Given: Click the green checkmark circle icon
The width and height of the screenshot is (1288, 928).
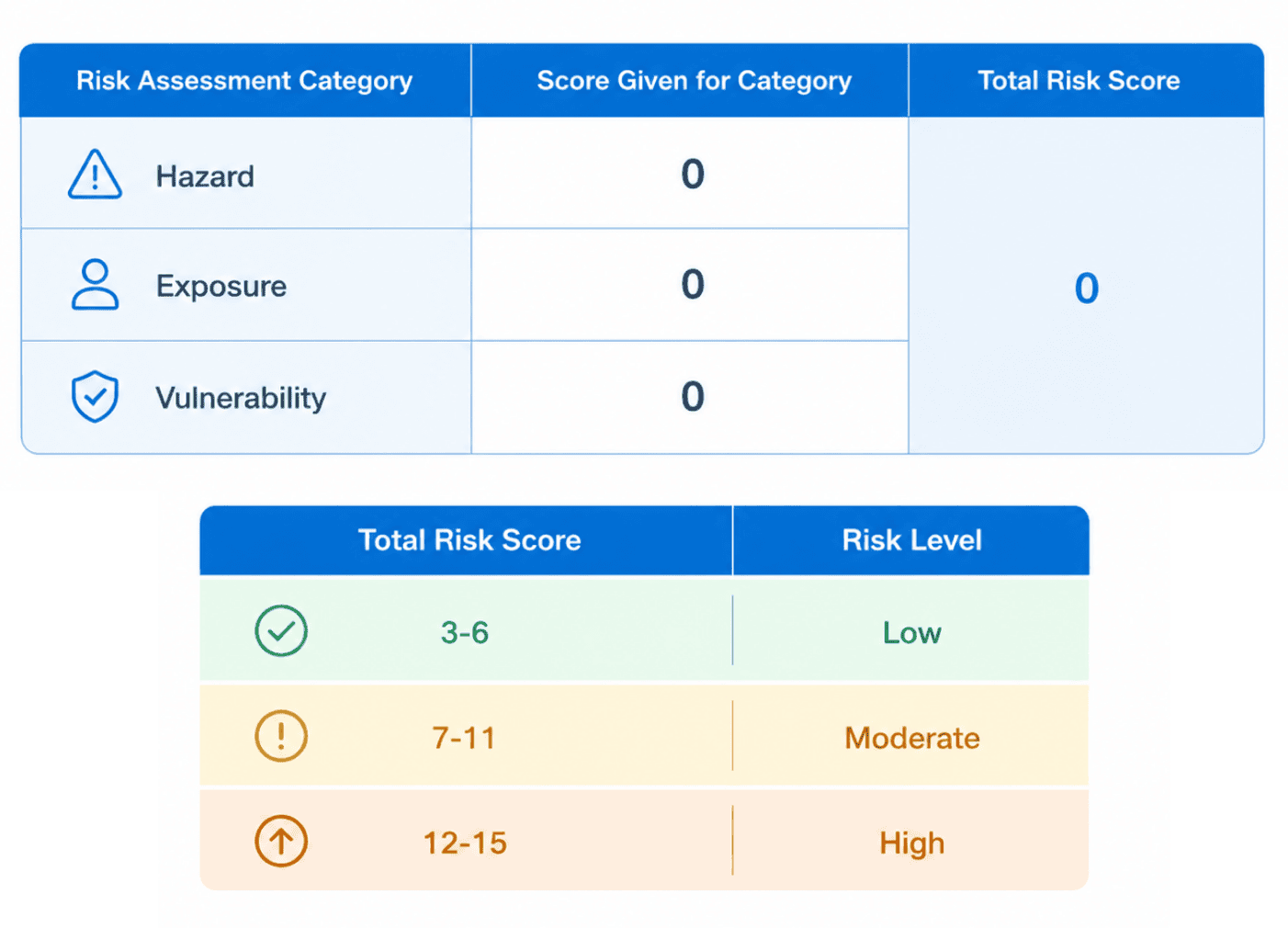Looking at the screenshot, I should click(281, 631).
